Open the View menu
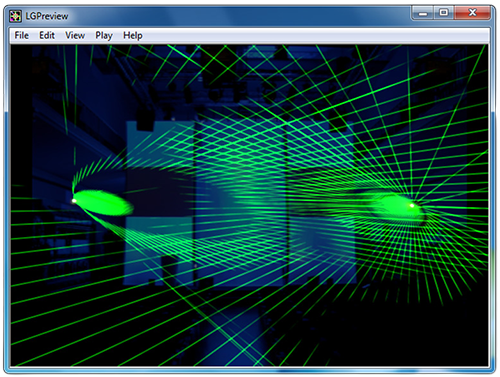Screen dimensions: 500x377 pyautogui.click(x=75, y=35)
